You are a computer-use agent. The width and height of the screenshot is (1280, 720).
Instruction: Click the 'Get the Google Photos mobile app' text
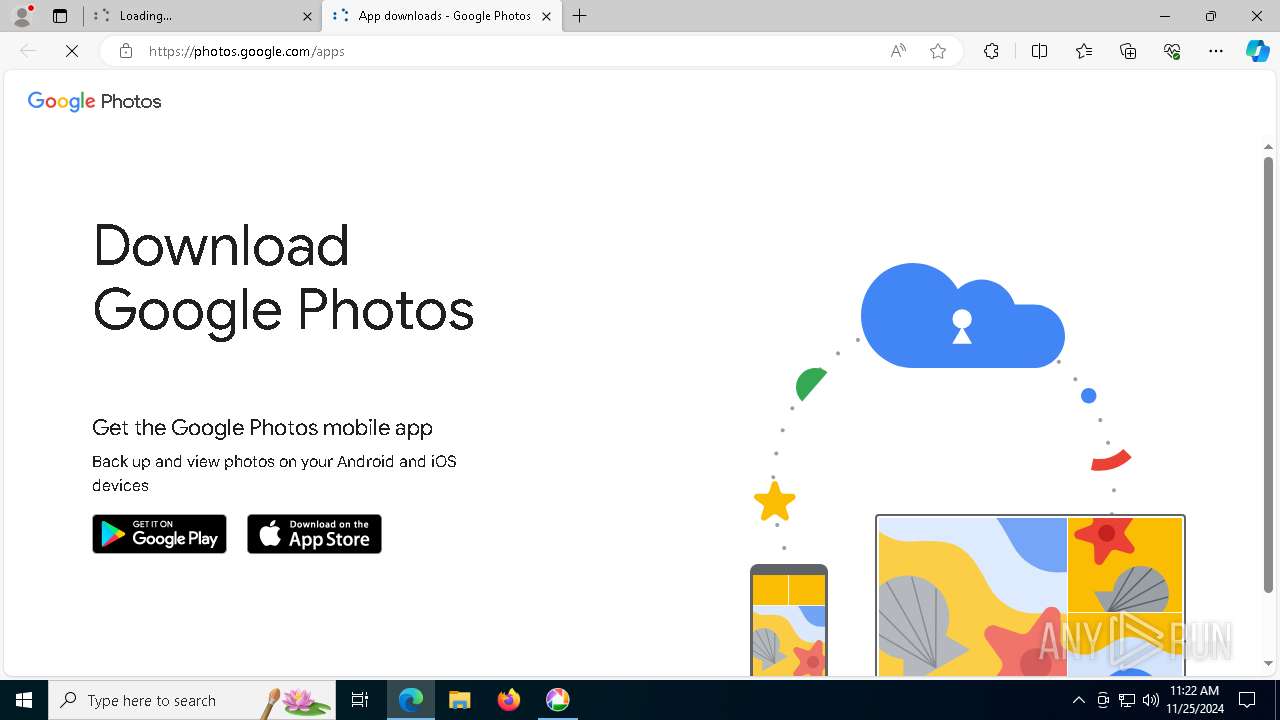click(262, 428)
